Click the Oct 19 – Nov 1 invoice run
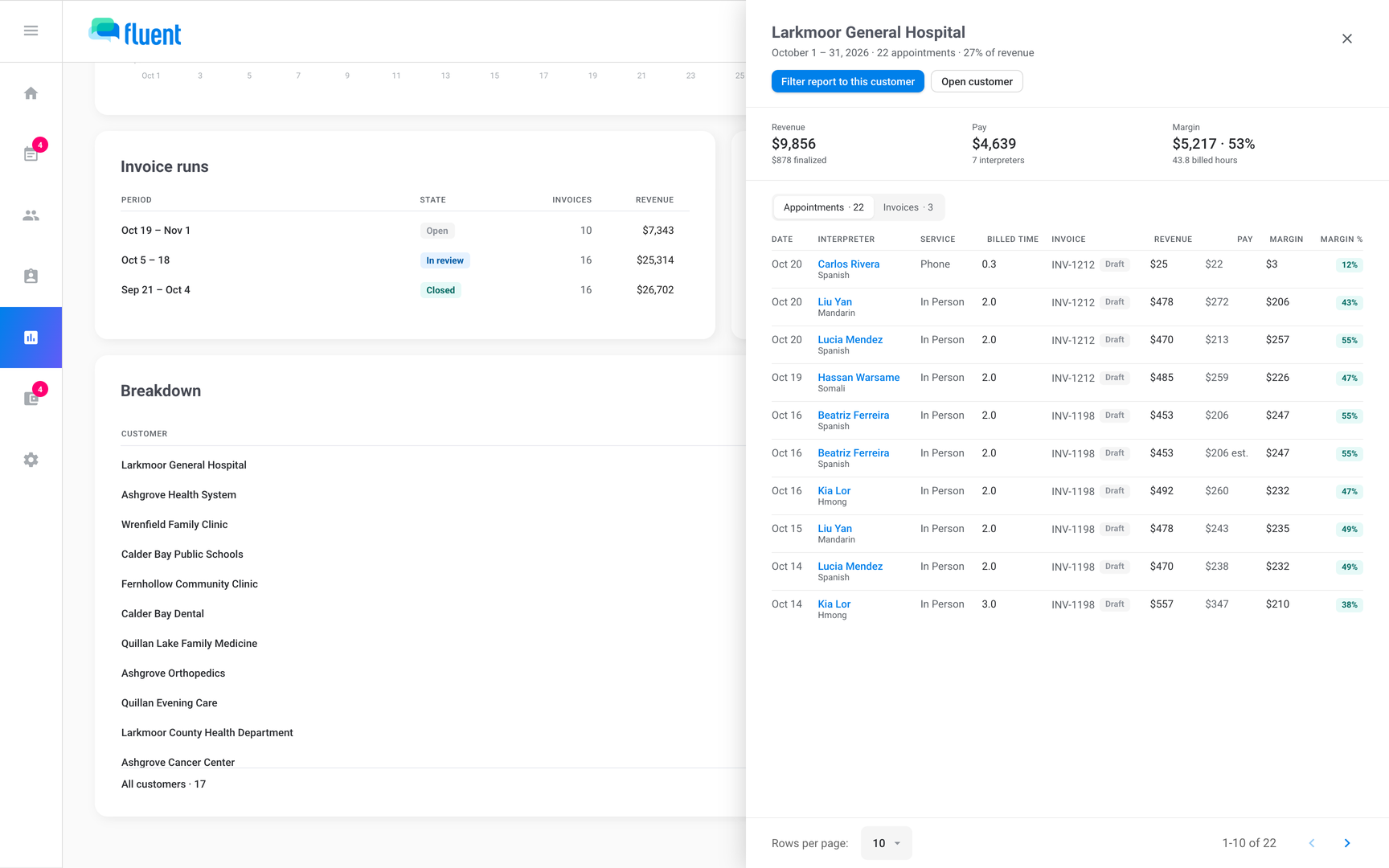 pos(405,231)
